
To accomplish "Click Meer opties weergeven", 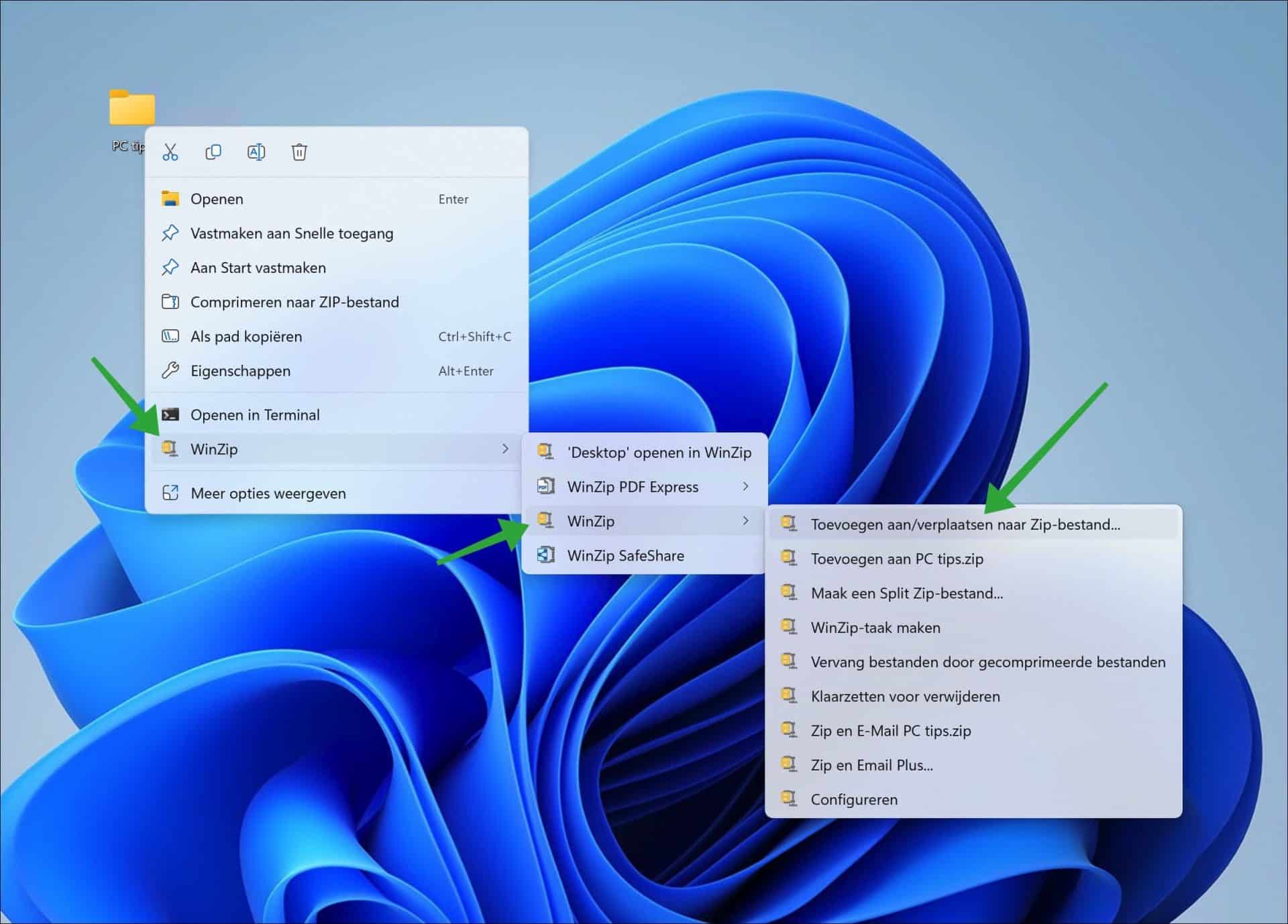I will (268, 493).
